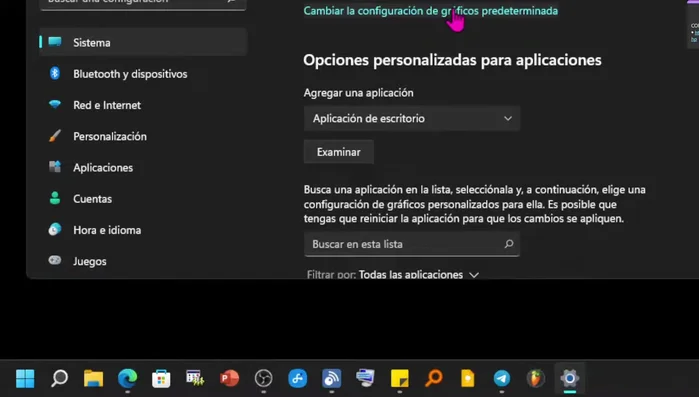699x397 pixels.
Task: Click the Hora e idioma clock-globe icon
Action: (x=55, y=229)
